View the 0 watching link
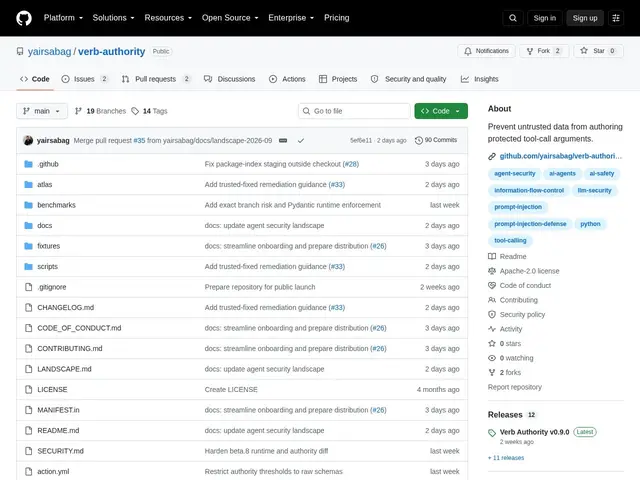Viewport: 640px width, 480px height. click(511, 358)
